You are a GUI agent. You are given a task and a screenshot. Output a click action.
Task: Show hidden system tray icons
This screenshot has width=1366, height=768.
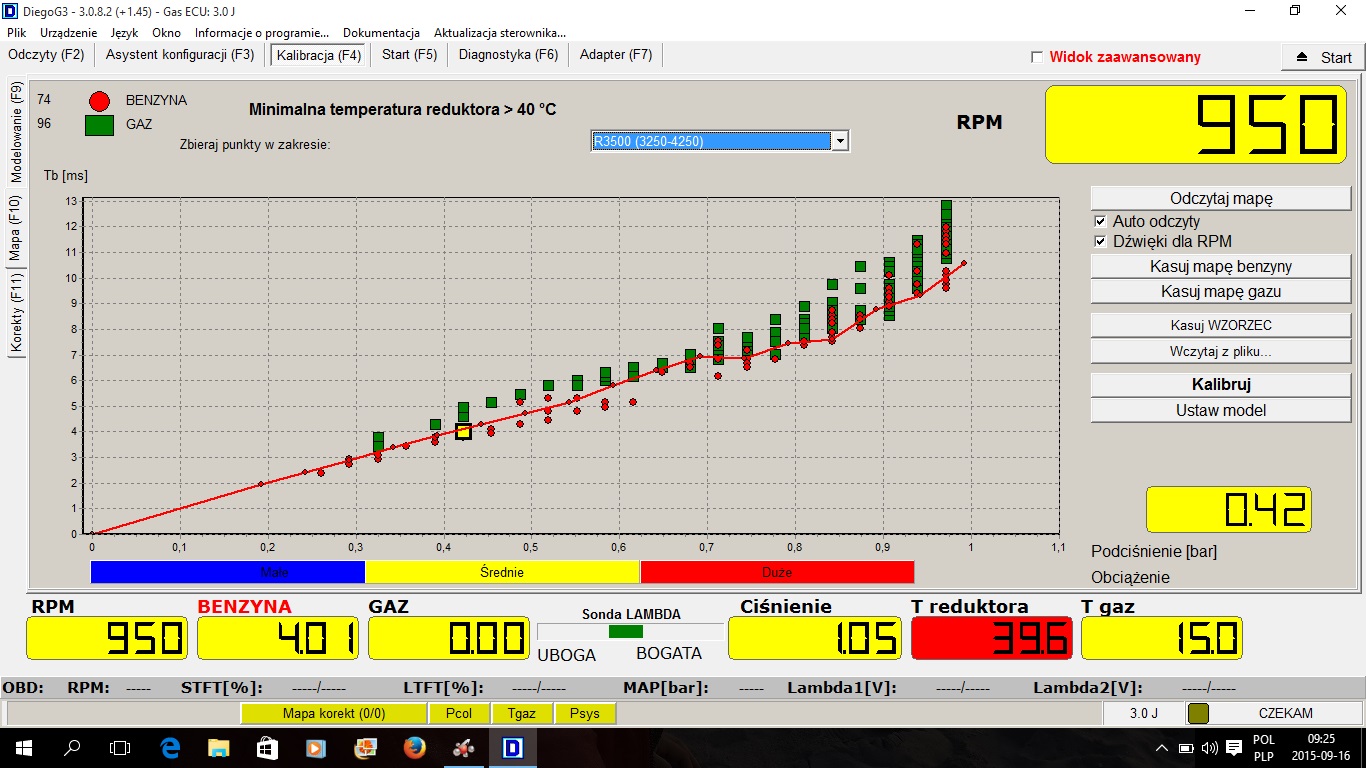point(1161,748)
